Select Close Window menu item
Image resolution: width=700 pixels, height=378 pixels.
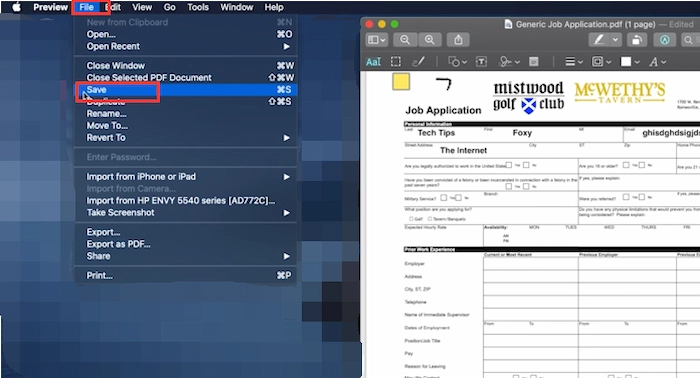tap(184, 66)
